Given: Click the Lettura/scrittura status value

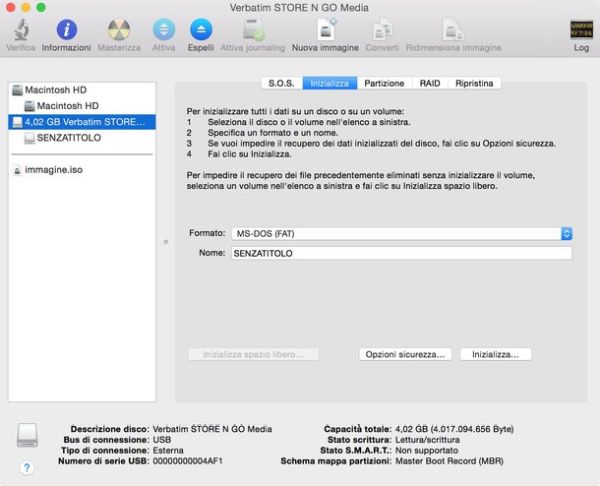Looking at the screenshot, I should point(427,440).
